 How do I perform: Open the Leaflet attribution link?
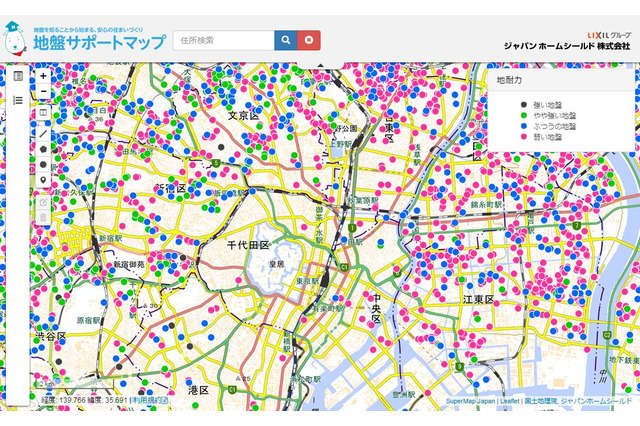coord(510,401)
